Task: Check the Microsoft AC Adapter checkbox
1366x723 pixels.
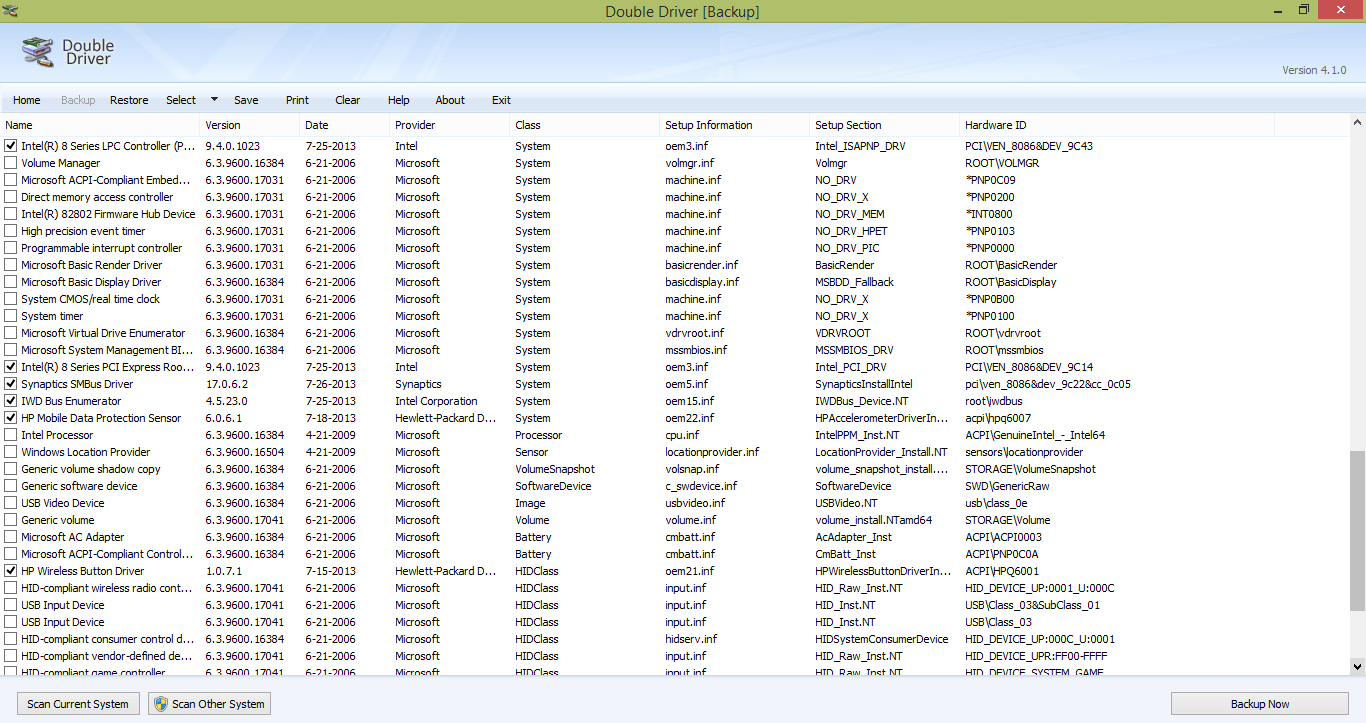Action: click(x=11, y=537)
